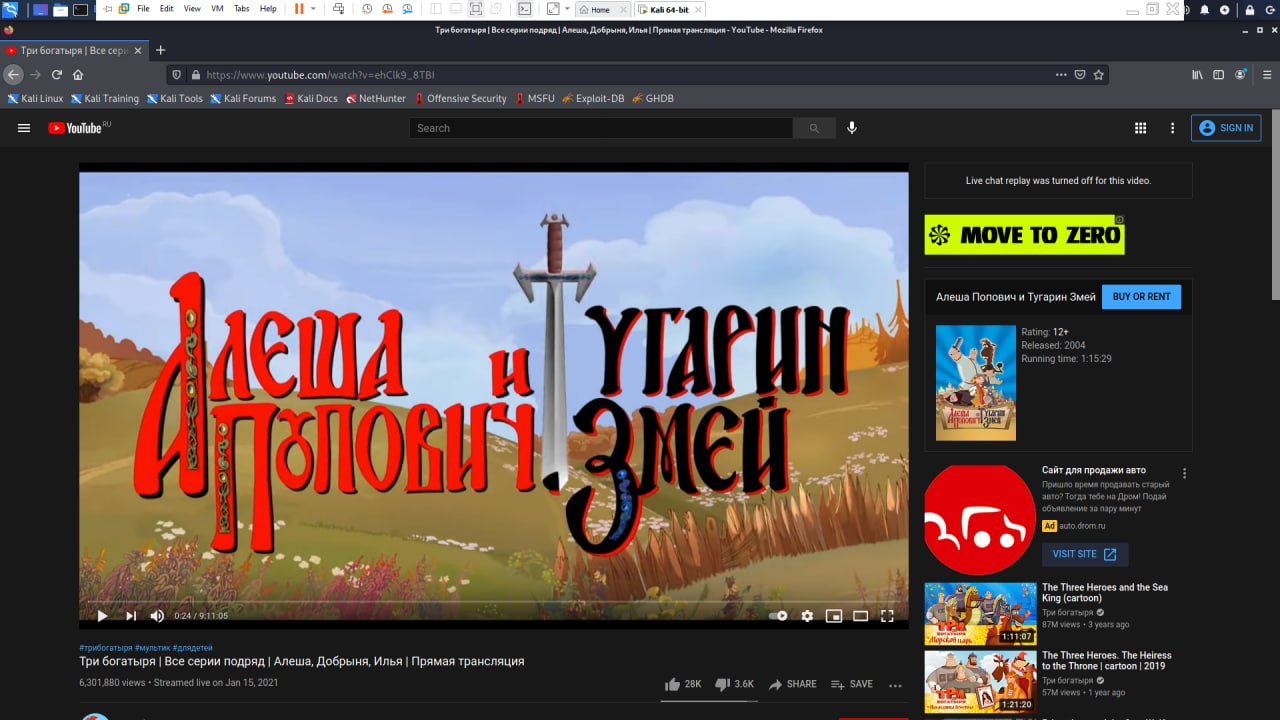Expand power options arrow beside pause
The width and height of the screenshot is (1280, 720).
pos(313,9)
